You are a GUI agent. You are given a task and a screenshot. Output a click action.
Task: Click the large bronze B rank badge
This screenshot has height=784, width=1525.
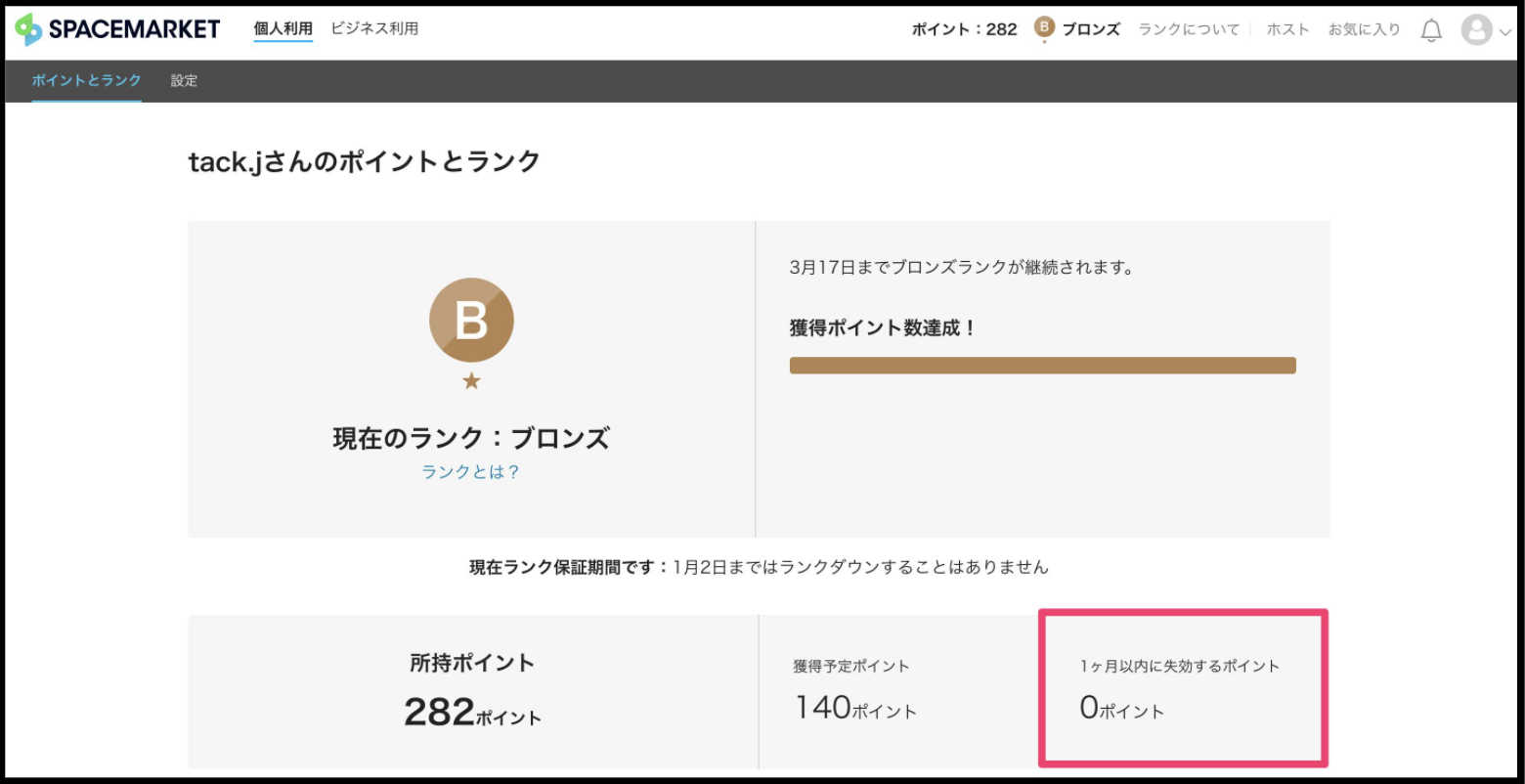(x=471, y=320)
